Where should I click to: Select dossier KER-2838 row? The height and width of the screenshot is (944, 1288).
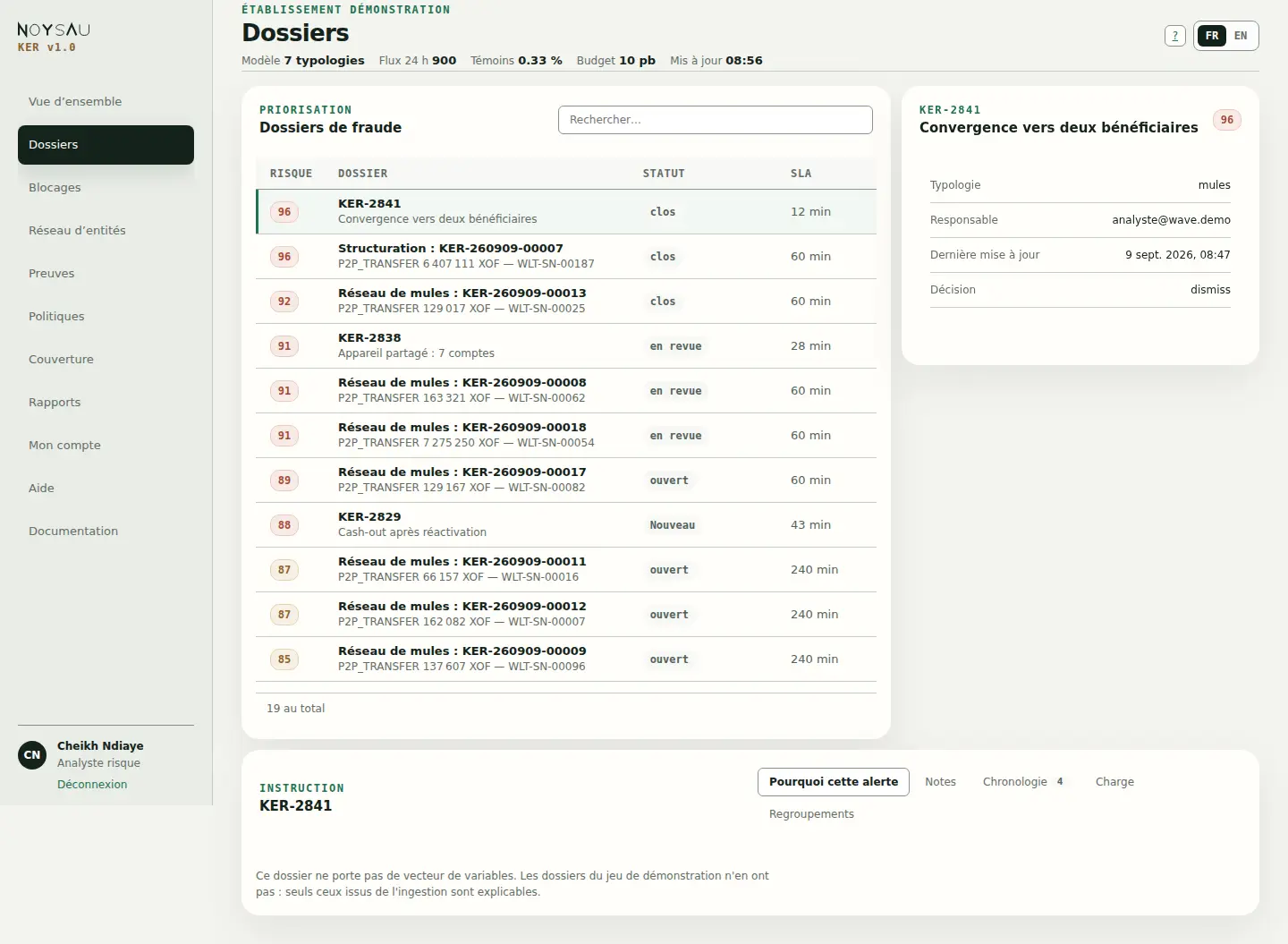pyautogui.click(x=566, y=346)
